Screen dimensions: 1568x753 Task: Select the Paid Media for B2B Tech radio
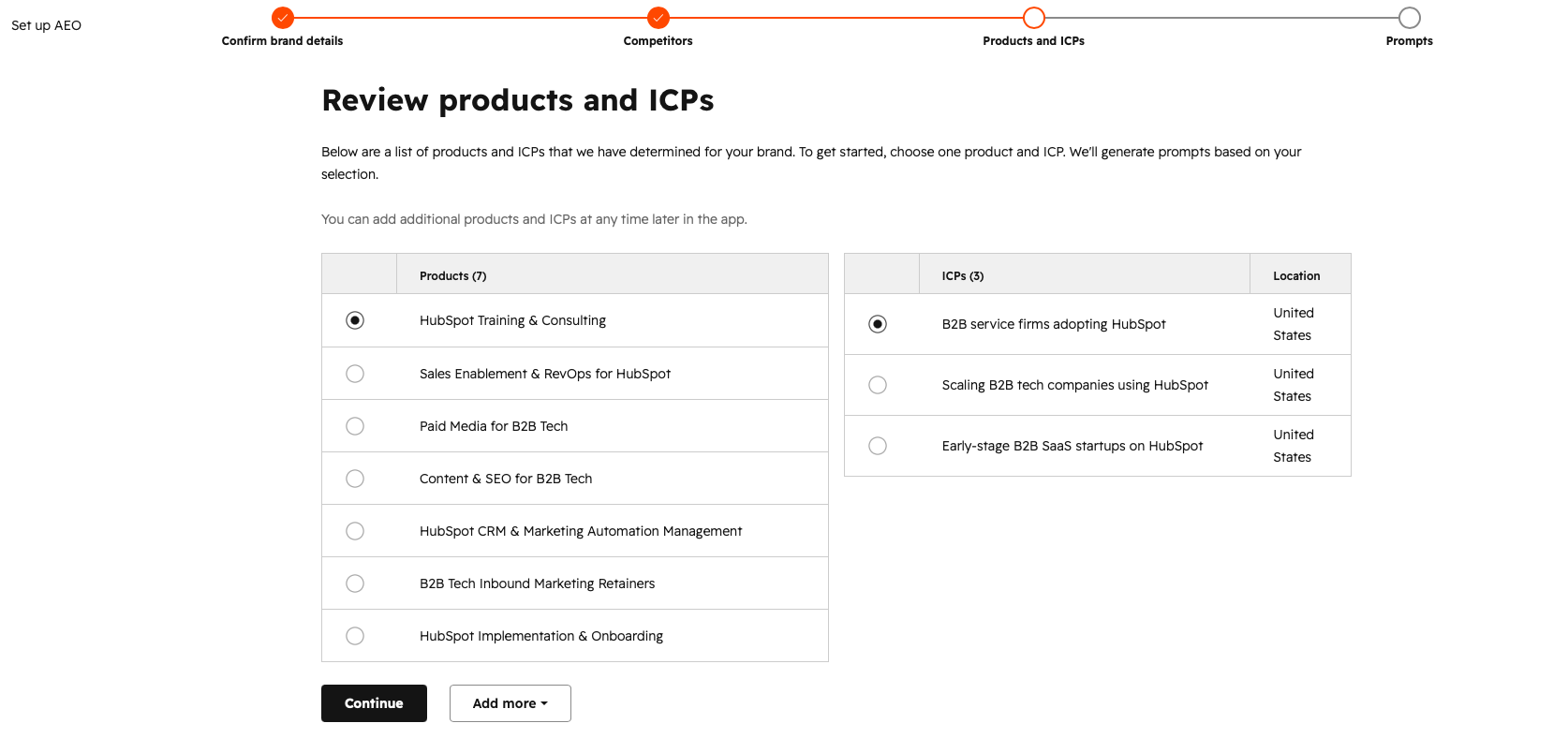pos(355,426)
